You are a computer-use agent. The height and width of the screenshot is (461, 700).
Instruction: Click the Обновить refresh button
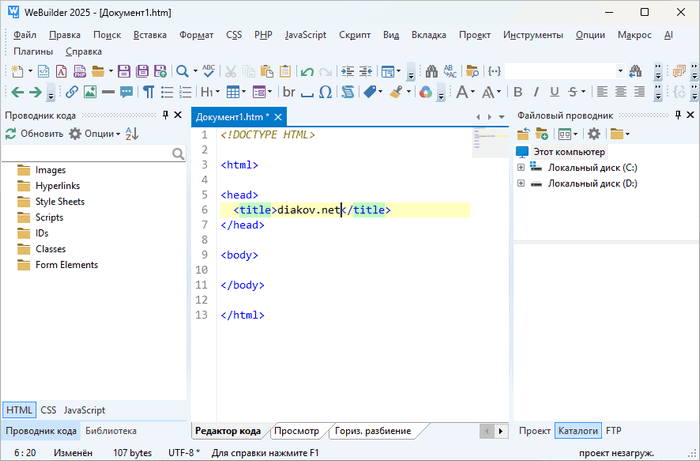(34, 133)
